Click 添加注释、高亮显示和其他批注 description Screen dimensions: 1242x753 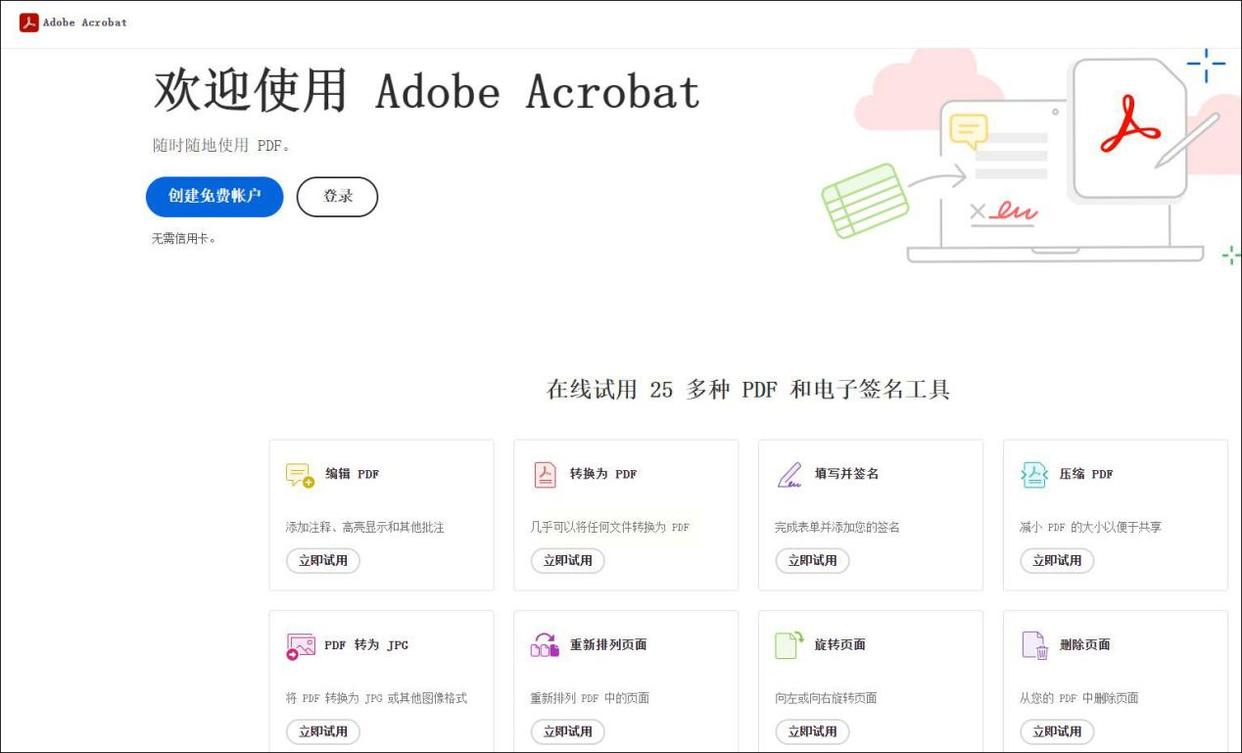click(365, 527)
